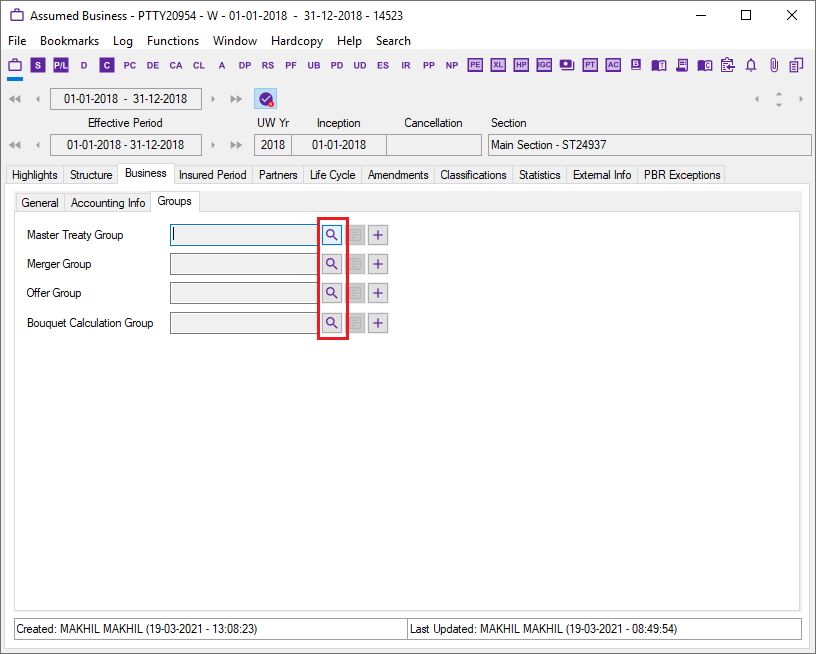The width and height of the screenshot is (816, 654).
Task: Click the purple checkmark status icon
Action: pyautogui.click(x=265, y=99)
